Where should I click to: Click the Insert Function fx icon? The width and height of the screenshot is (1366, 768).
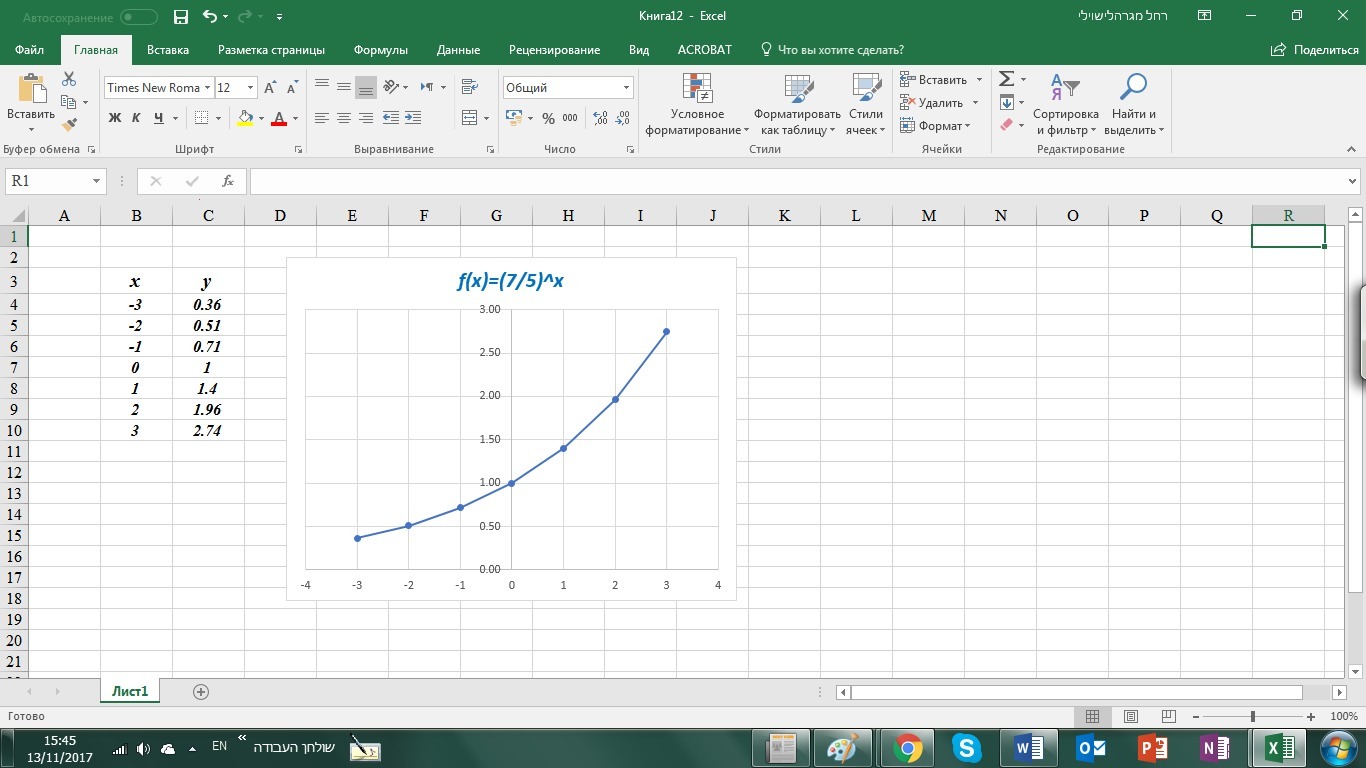point(228,181)
